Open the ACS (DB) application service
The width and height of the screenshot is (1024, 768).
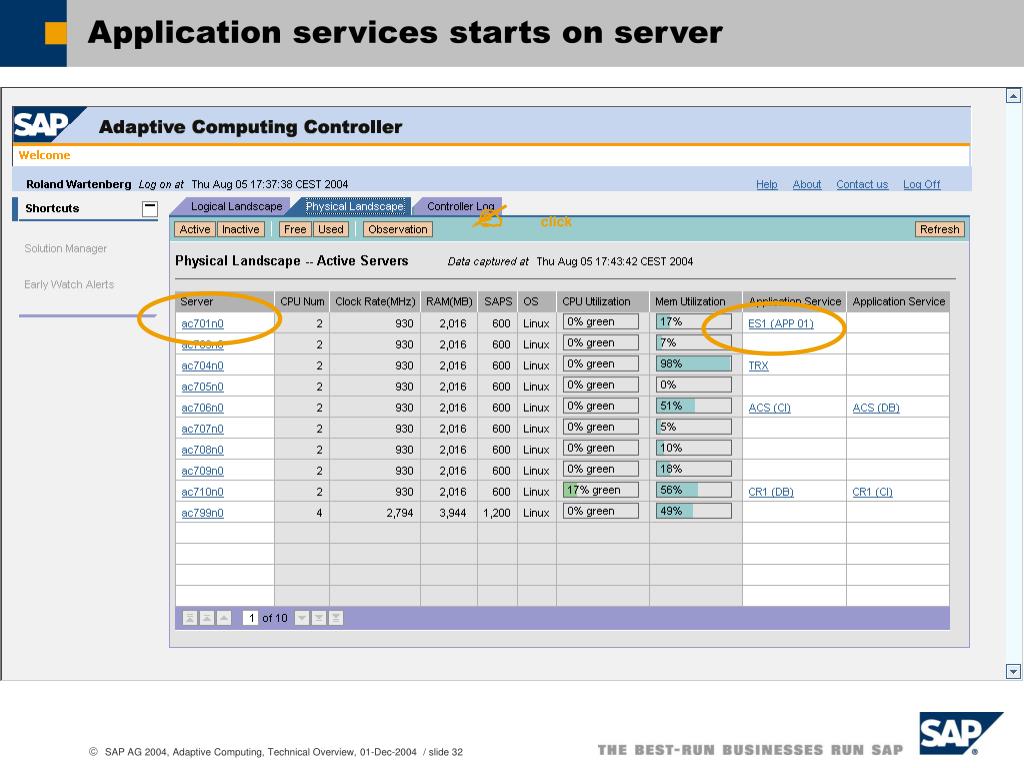click(876, 408)
